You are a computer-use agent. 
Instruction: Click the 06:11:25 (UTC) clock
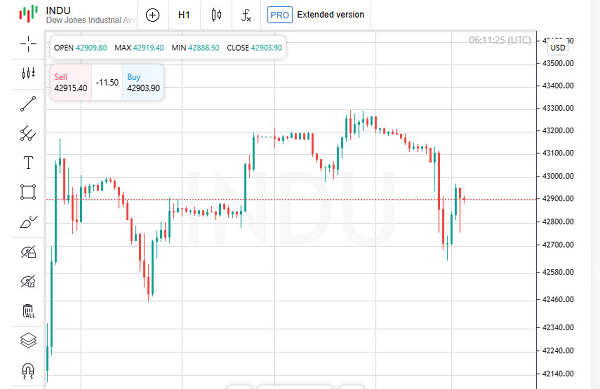tap(500, 40)
